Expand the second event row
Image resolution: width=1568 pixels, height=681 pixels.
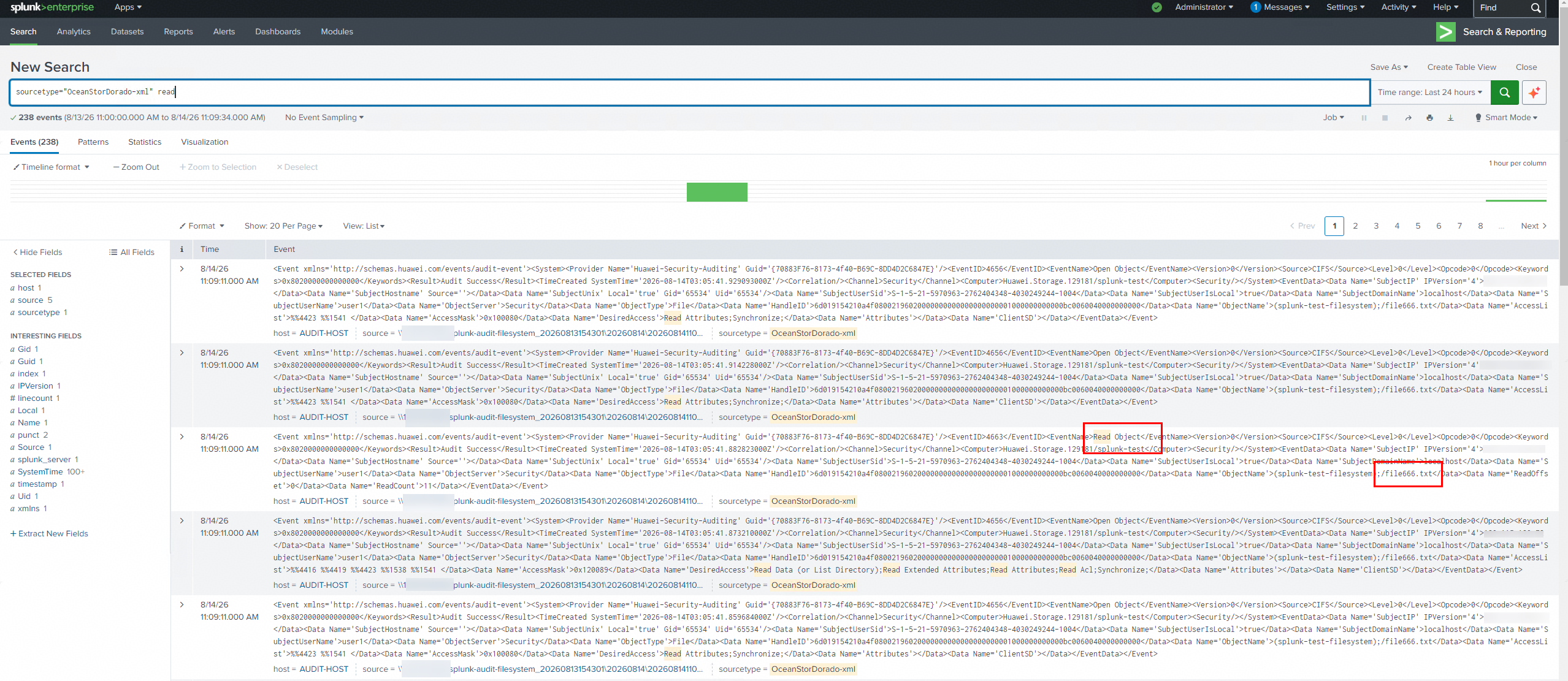coord(182,352)
